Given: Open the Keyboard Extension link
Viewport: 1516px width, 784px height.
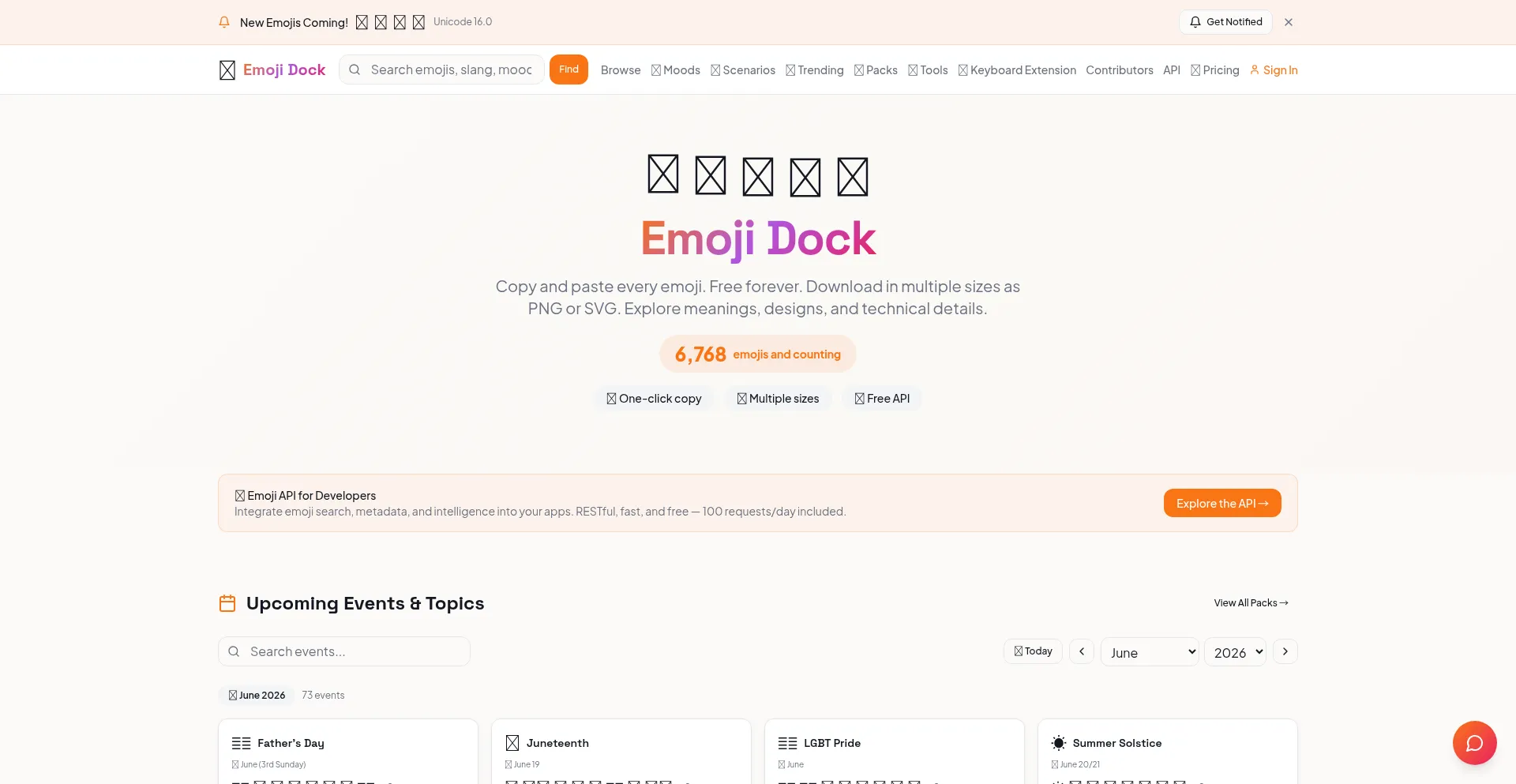Looking at the screenshot, I should [x=1017, y=70].
